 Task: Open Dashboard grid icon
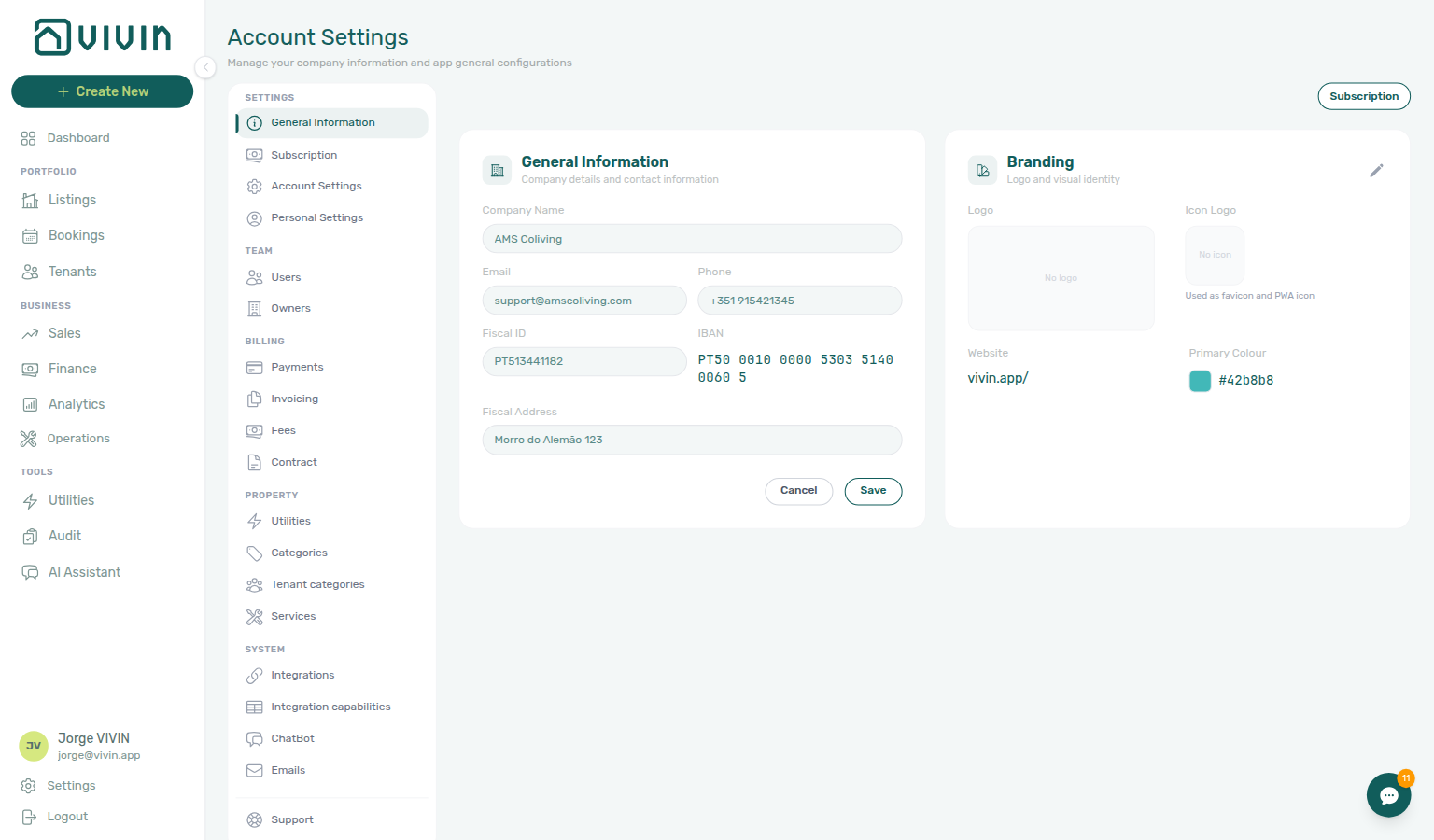click(29, 138)
